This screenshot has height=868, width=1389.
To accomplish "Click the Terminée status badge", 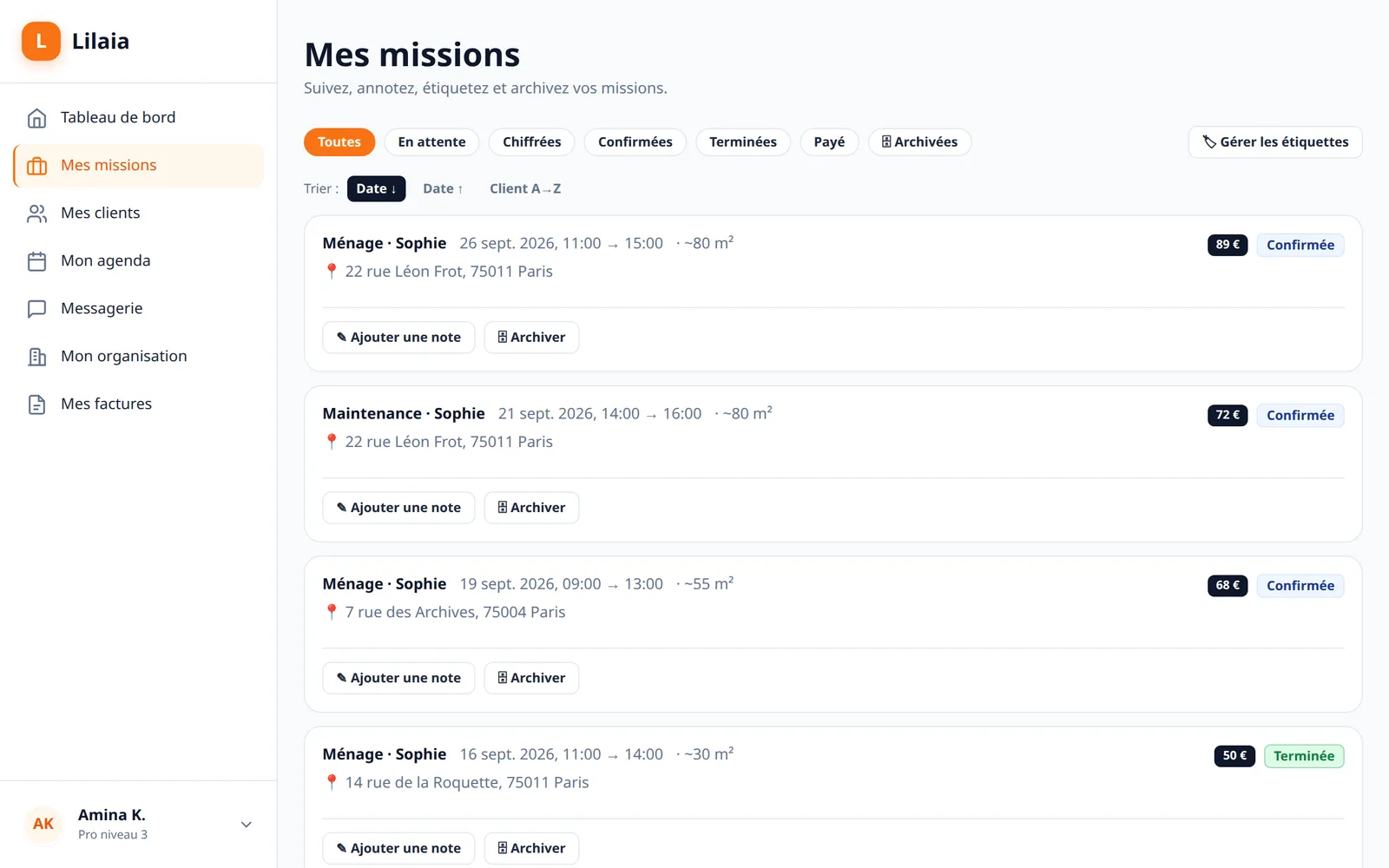I will 1304,756.
